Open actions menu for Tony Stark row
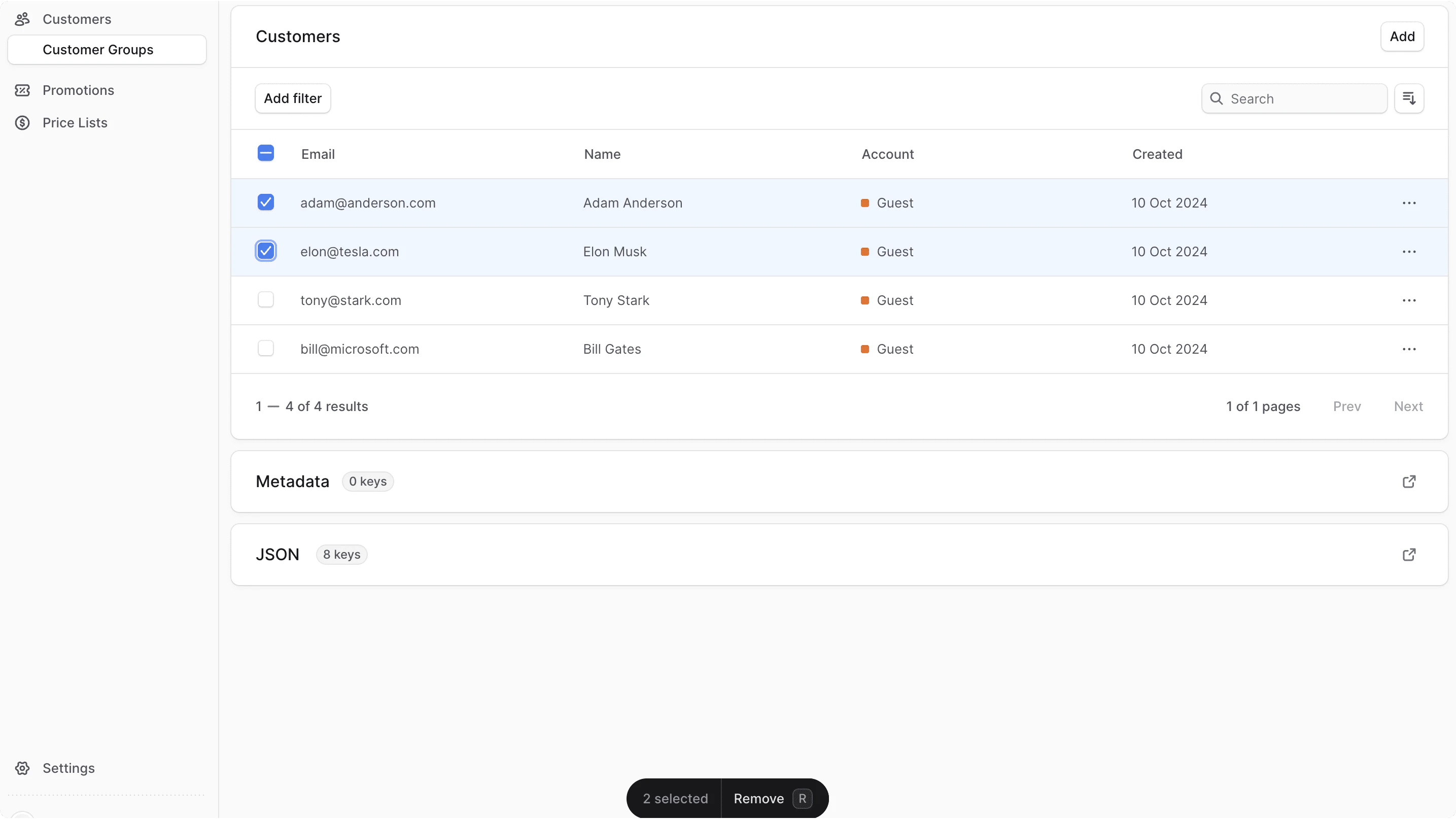The height and width of the screenshot is (819, 1456). (1408, 300)
